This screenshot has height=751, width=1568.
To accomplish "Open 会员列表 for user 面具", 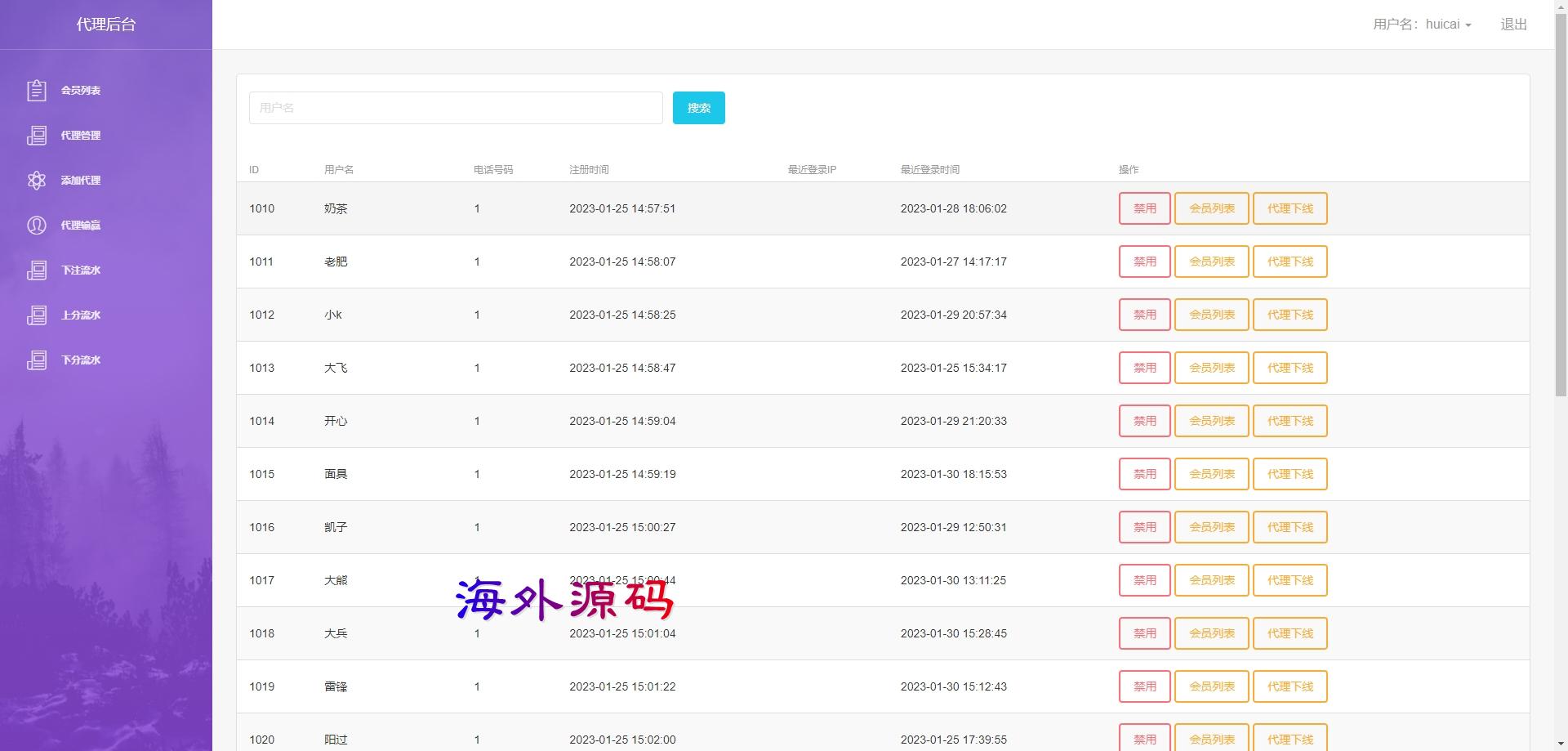I will coord(1211,474).
